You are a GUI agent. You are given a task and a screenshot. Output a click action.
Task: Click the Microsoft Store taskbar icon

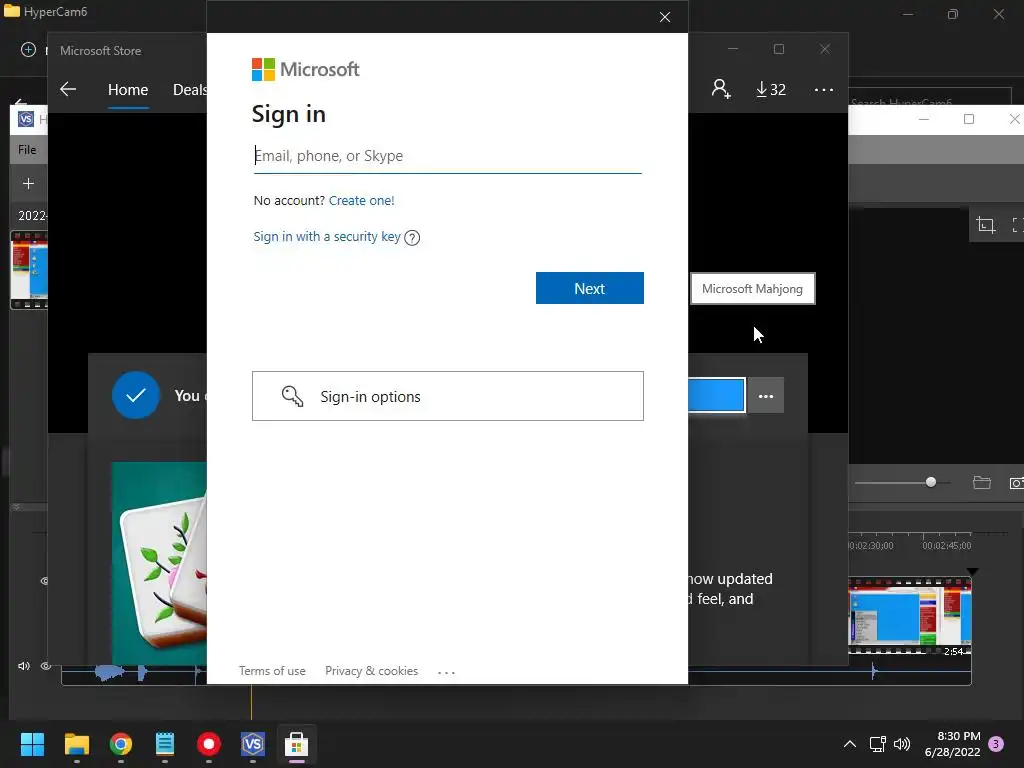tap(296, 744)
